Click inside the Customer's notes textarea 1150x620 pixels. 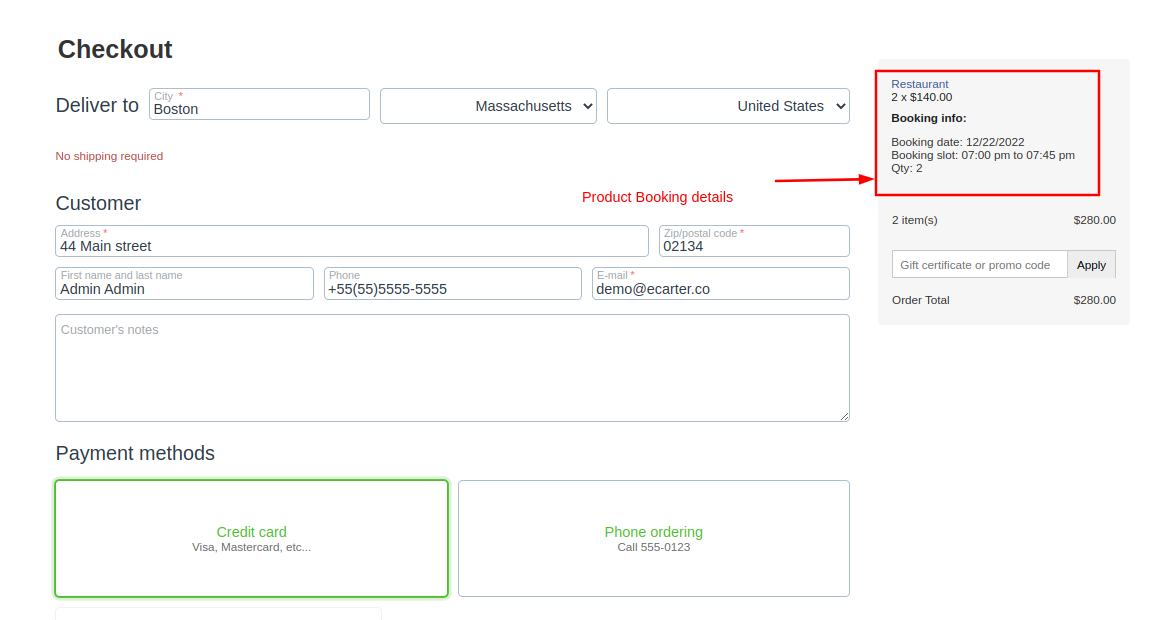coord(452,368)
